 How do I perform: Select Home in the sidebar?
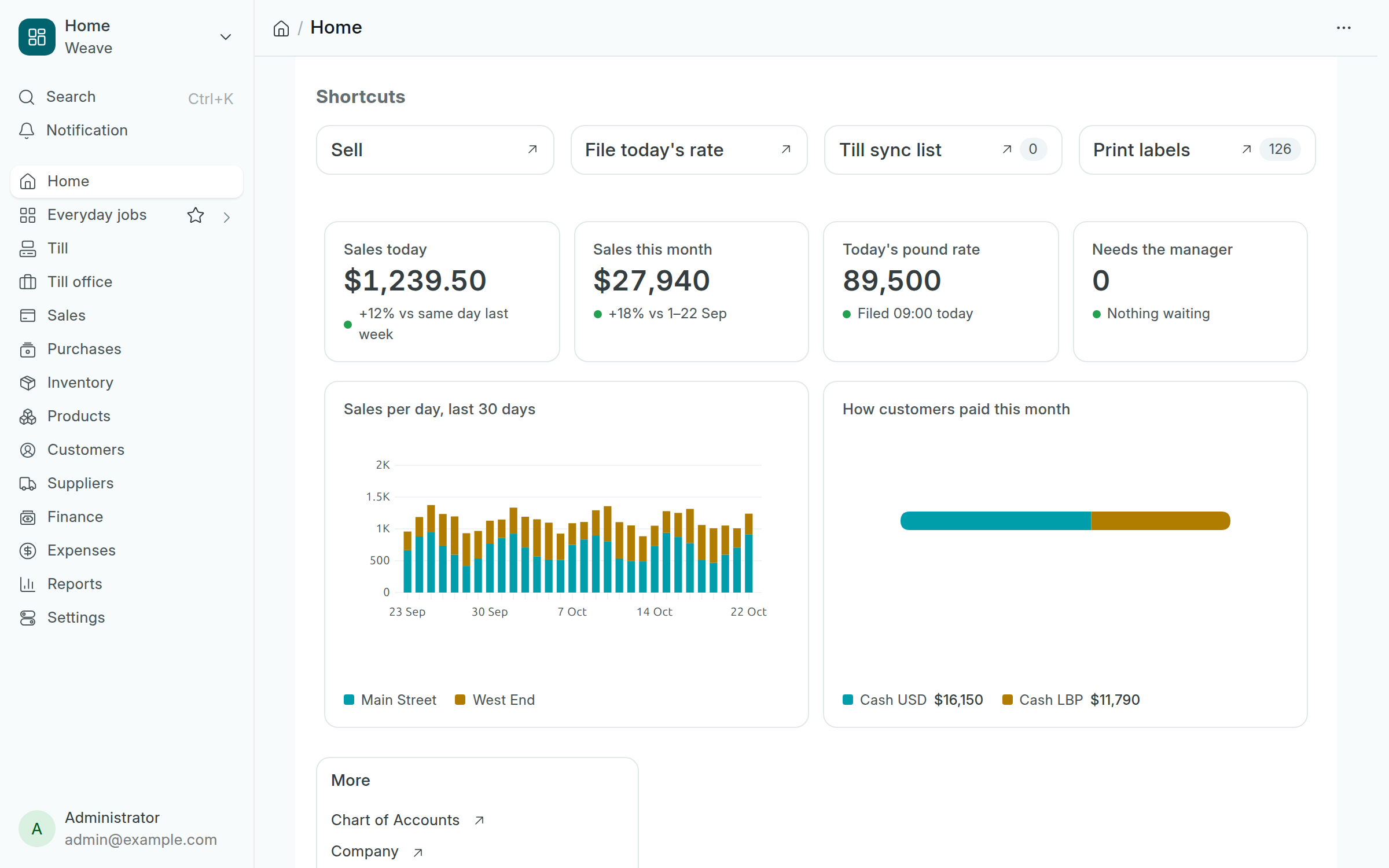[x=126, y=181]
